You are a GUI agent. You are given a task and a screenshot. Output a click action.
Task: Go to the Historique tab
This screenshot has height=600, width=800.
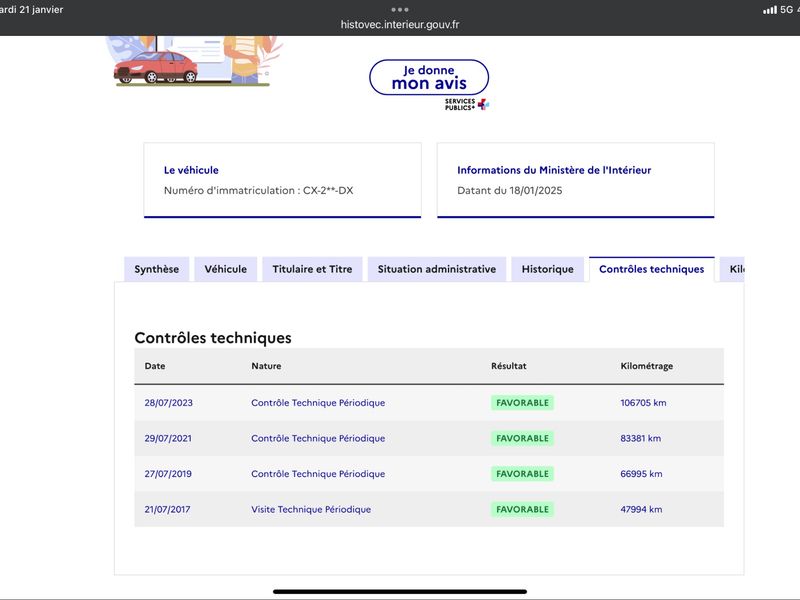pyautogui.click(x=547, y=269)
